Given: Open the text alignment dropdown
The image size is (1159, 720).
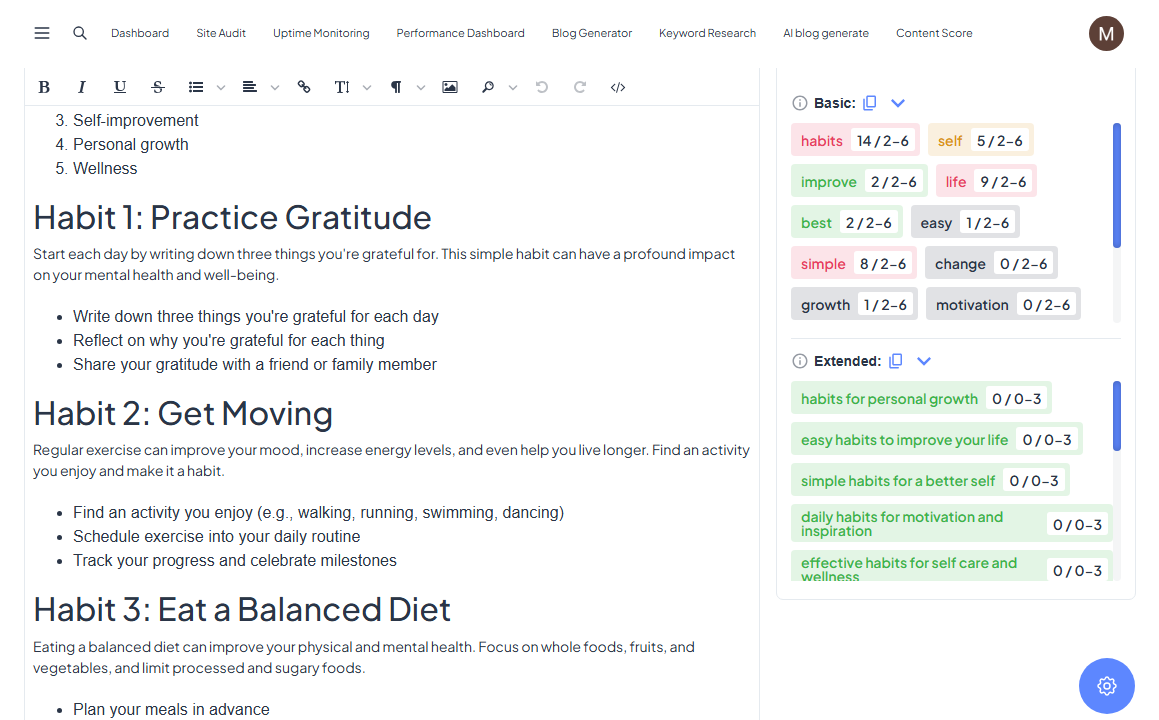Looking at the screenshot, I should [275, 87].
